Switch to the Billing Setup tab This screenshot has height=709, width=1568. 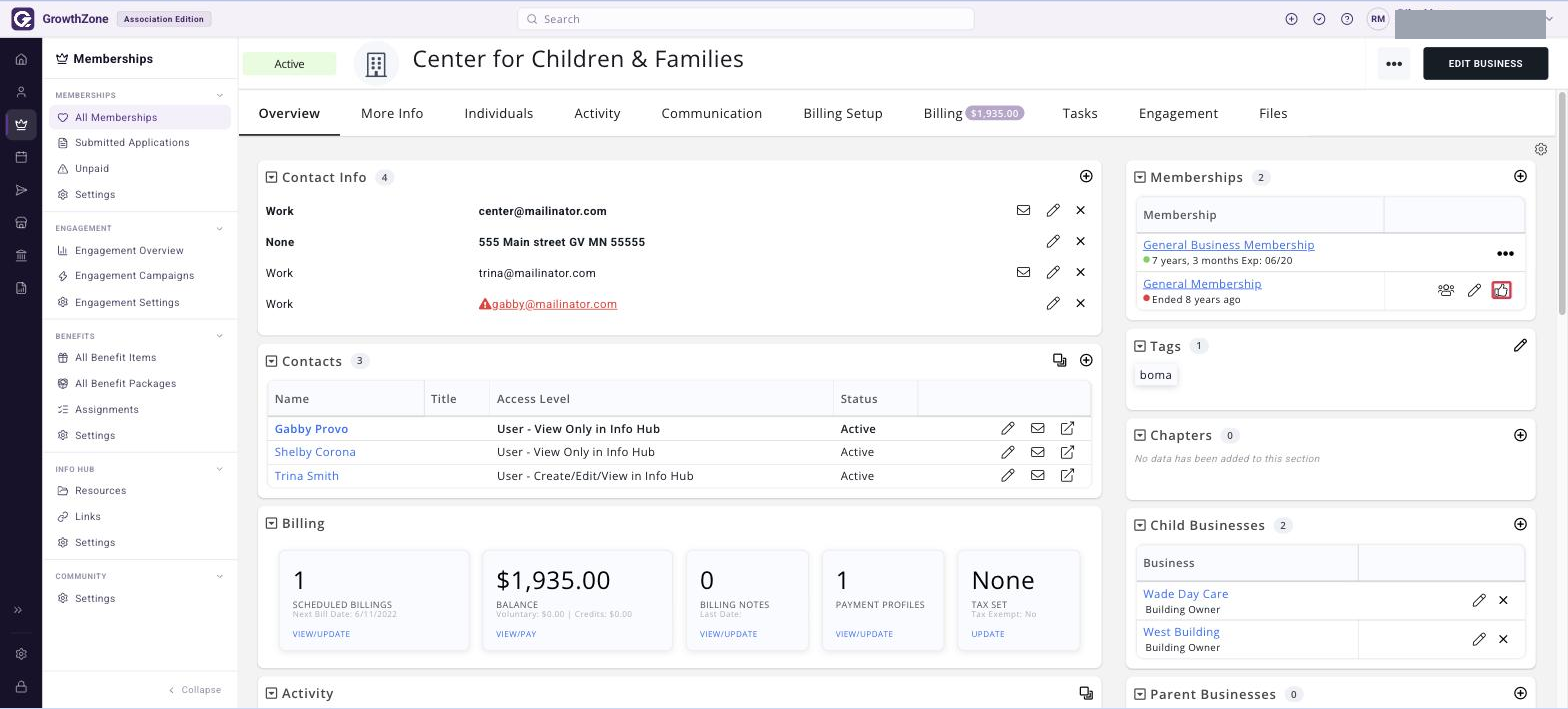tap(843, 114)
